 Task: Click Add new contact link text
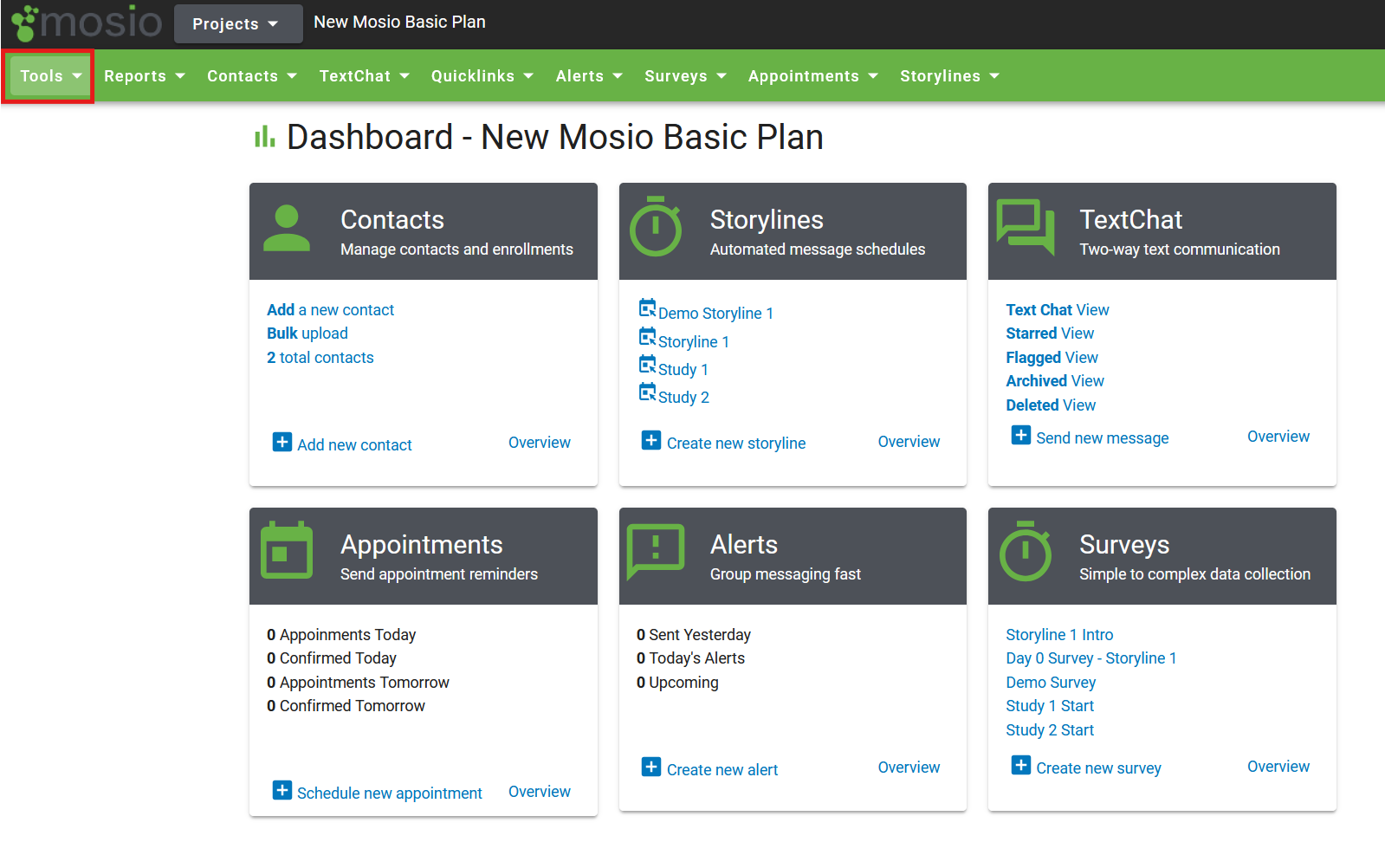pyautogui.click(x=354, y=444)
